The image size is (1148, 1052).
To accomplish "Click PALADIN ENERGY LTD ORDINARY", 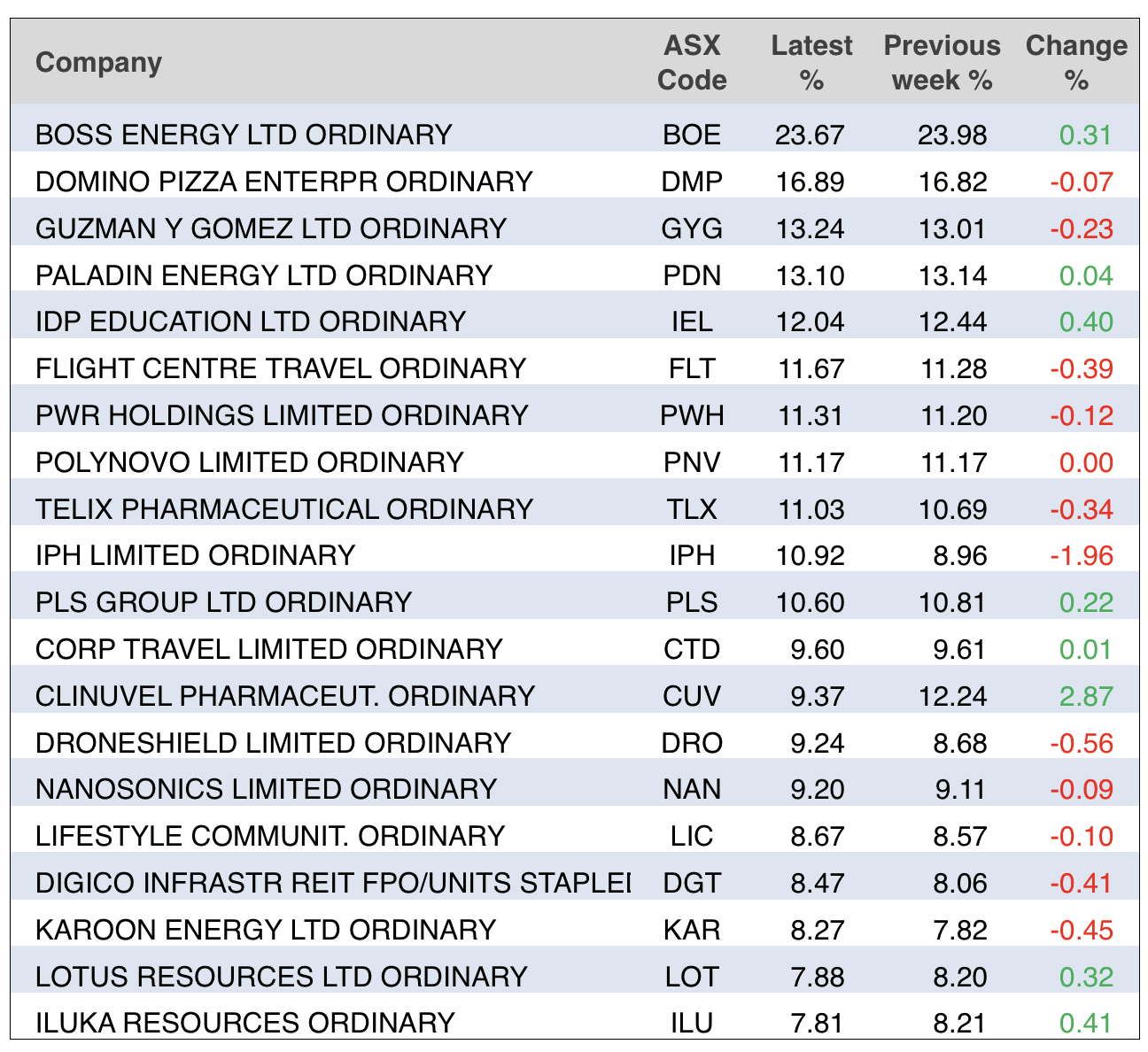I will coord(264,275).
